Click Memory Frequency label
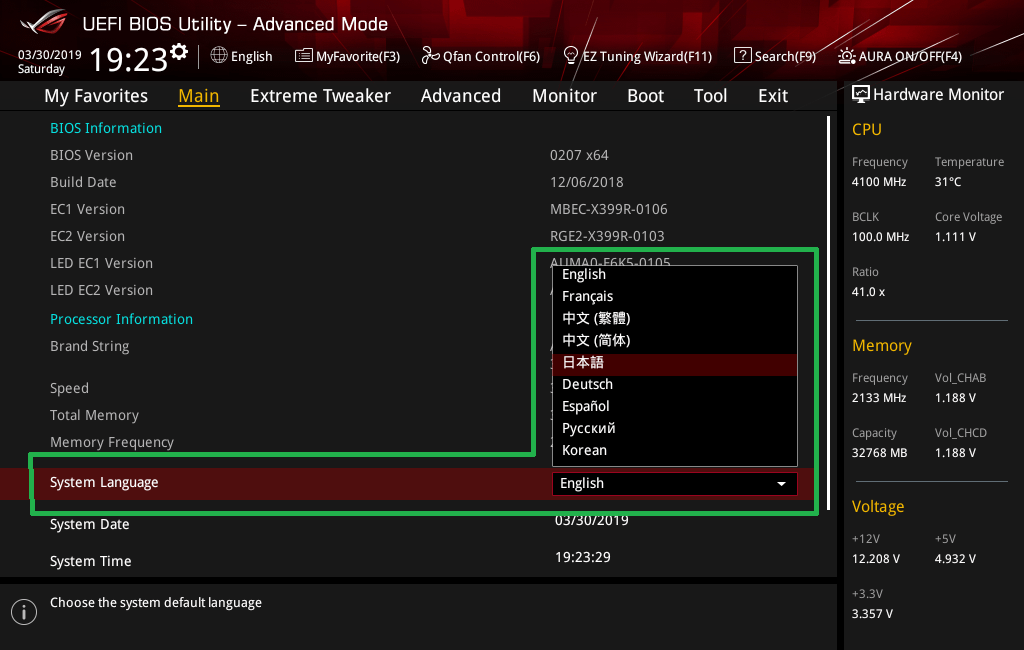This screenshot has height=650, width=1024. pyautogui.click(x=112, y=442)
